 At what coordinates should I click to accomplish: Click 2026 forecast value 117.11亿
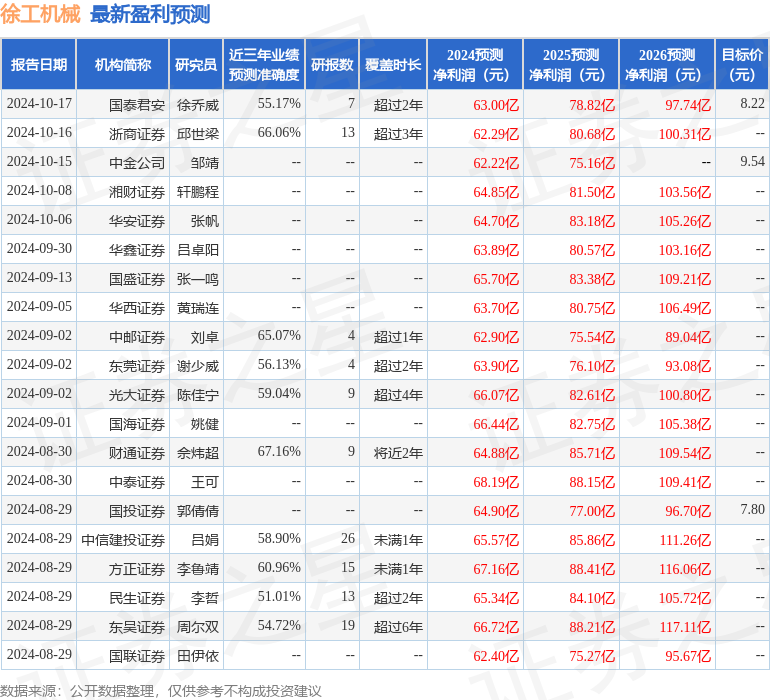685,626
